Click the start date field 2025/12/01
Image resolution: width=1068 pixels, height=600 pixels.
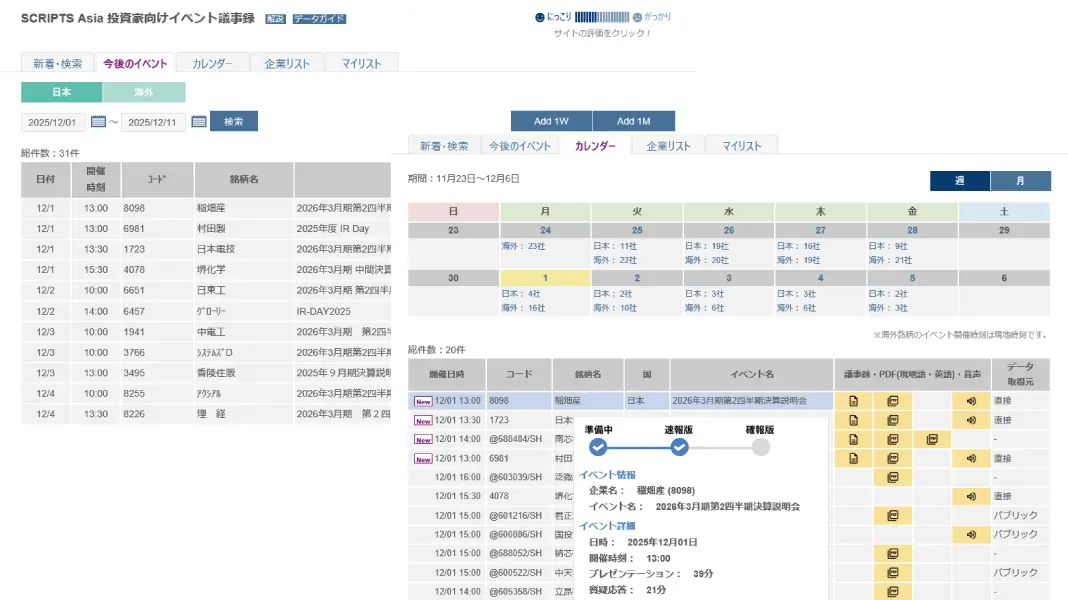(x=52, y=122)
